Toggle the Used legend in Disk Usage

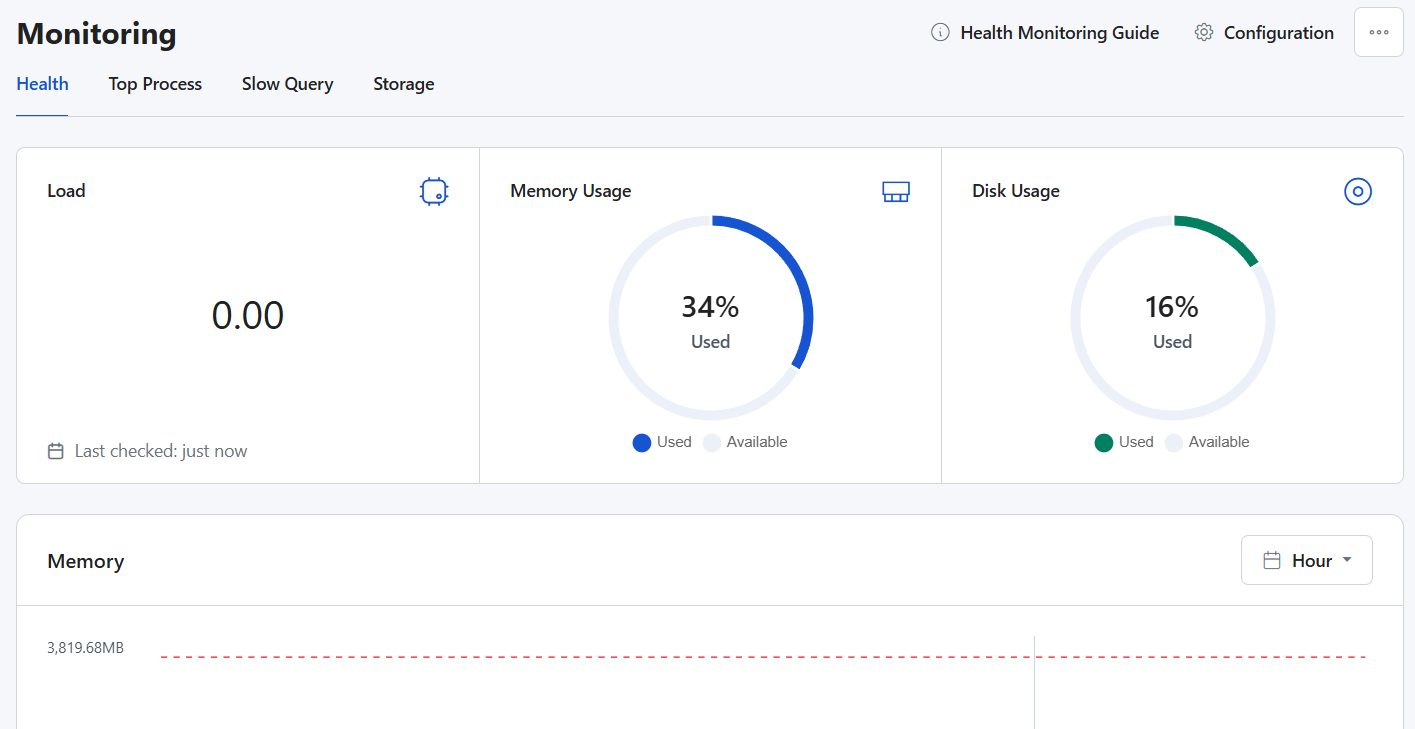(1124, 442)
